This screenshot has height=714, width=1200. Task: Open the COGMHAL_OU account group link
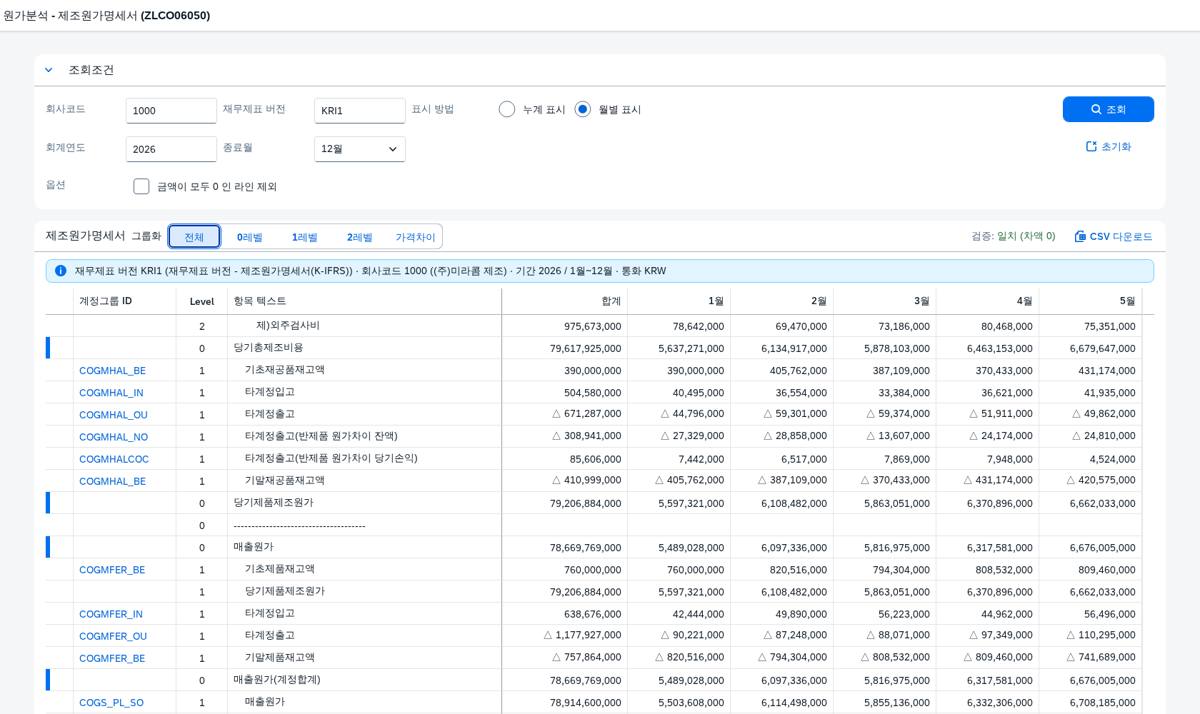pyautogui.click(x=113, y=415)
